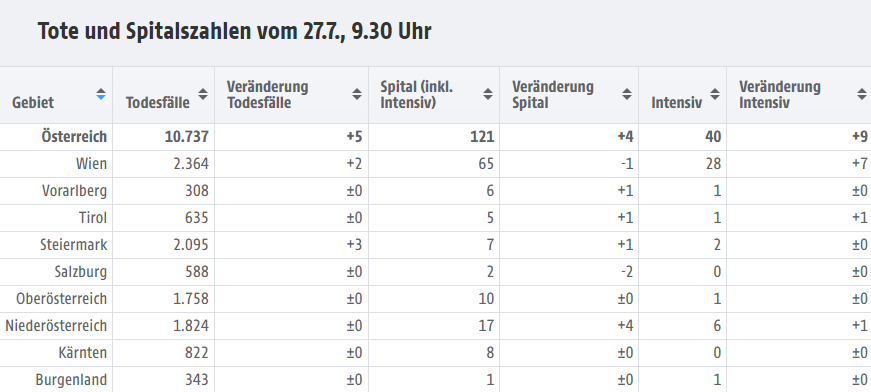Screen dimensions: 871x392
Task: Sort by Veränderung Spital arrow icon
Action: [627, 94]
